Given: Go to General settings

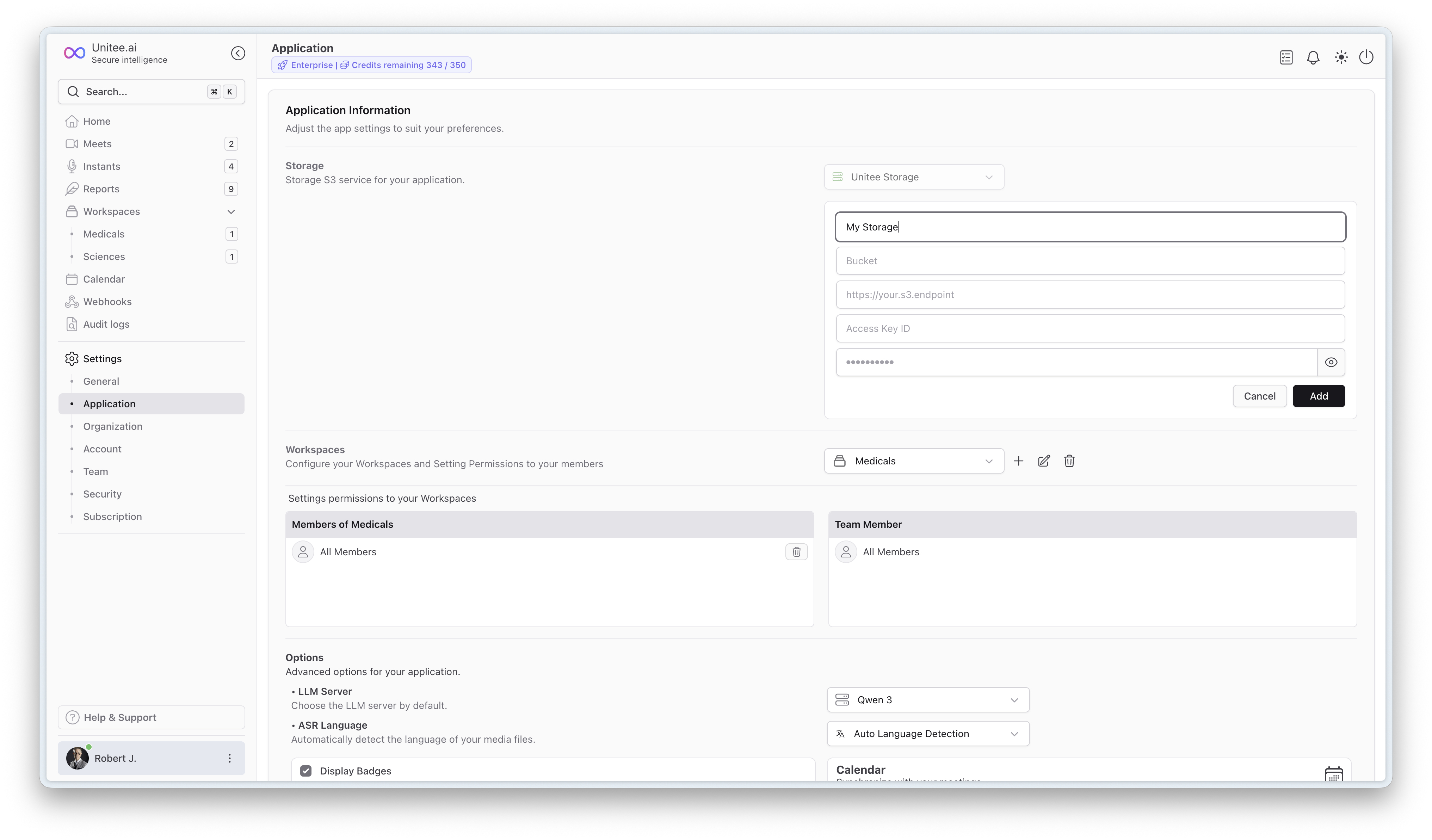Looking at the screenshot, I should (x=151, y=381).
